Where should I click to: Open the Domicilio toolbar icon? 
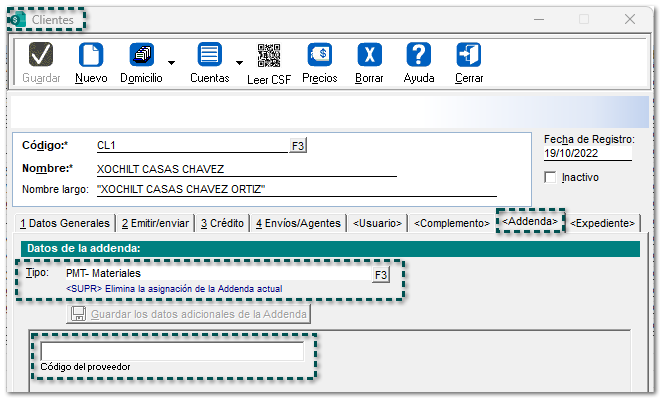(x=141, y=55)
